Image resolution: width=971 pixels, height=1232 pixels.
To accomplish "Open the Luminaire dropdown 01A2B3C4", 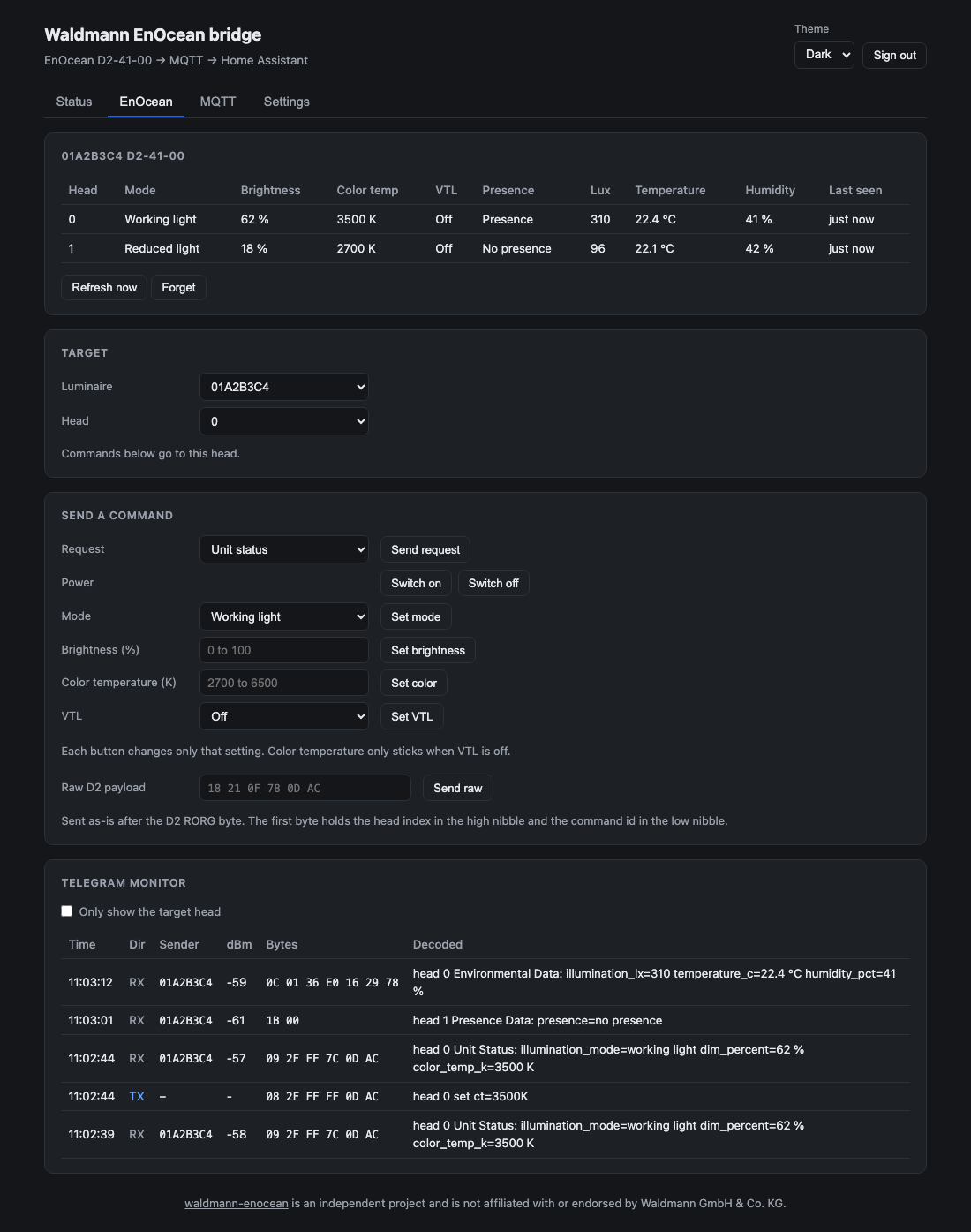I will tap(284, 387).
